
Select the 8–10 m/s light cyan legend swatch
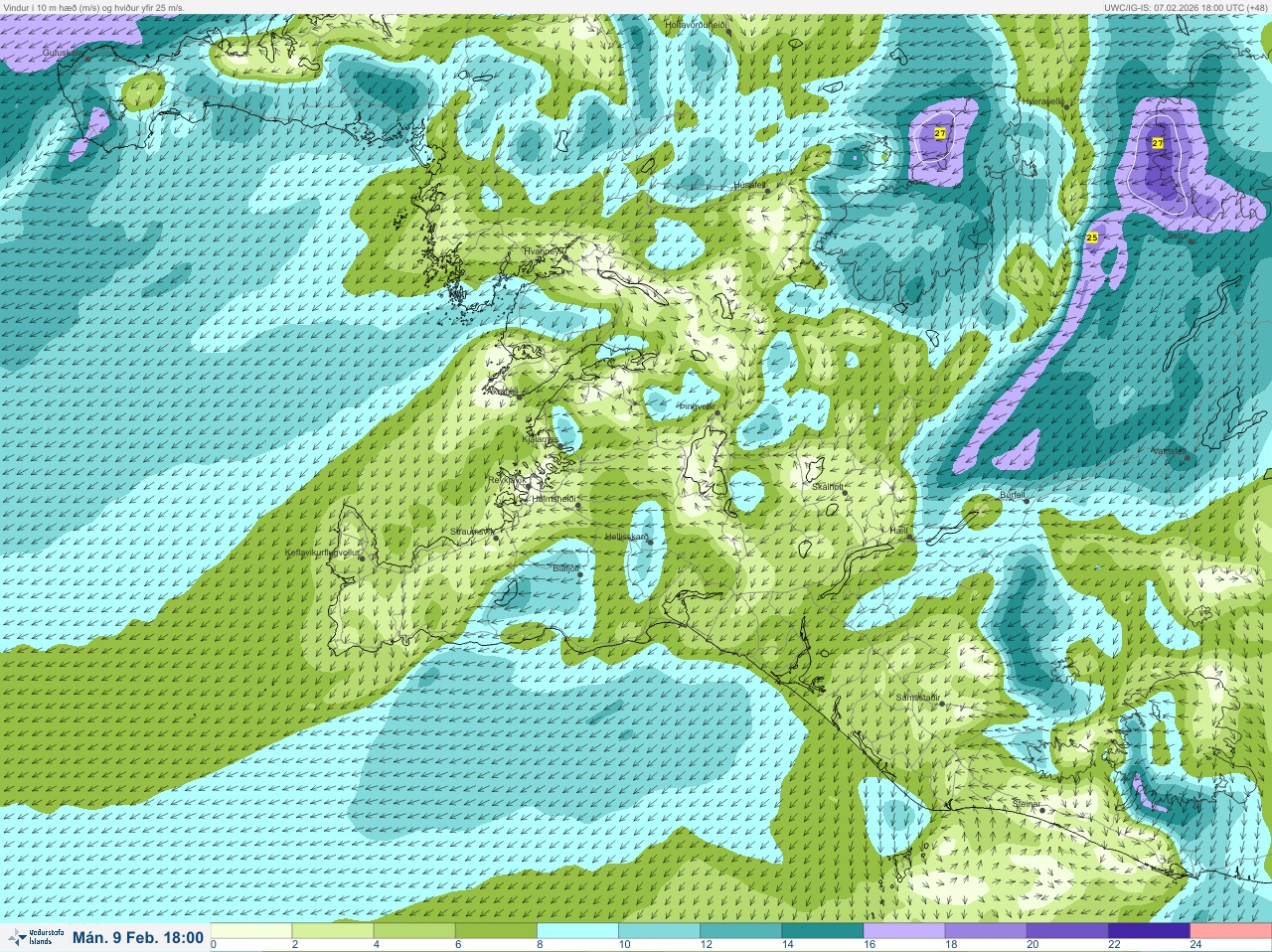click(x=577, y=931)
